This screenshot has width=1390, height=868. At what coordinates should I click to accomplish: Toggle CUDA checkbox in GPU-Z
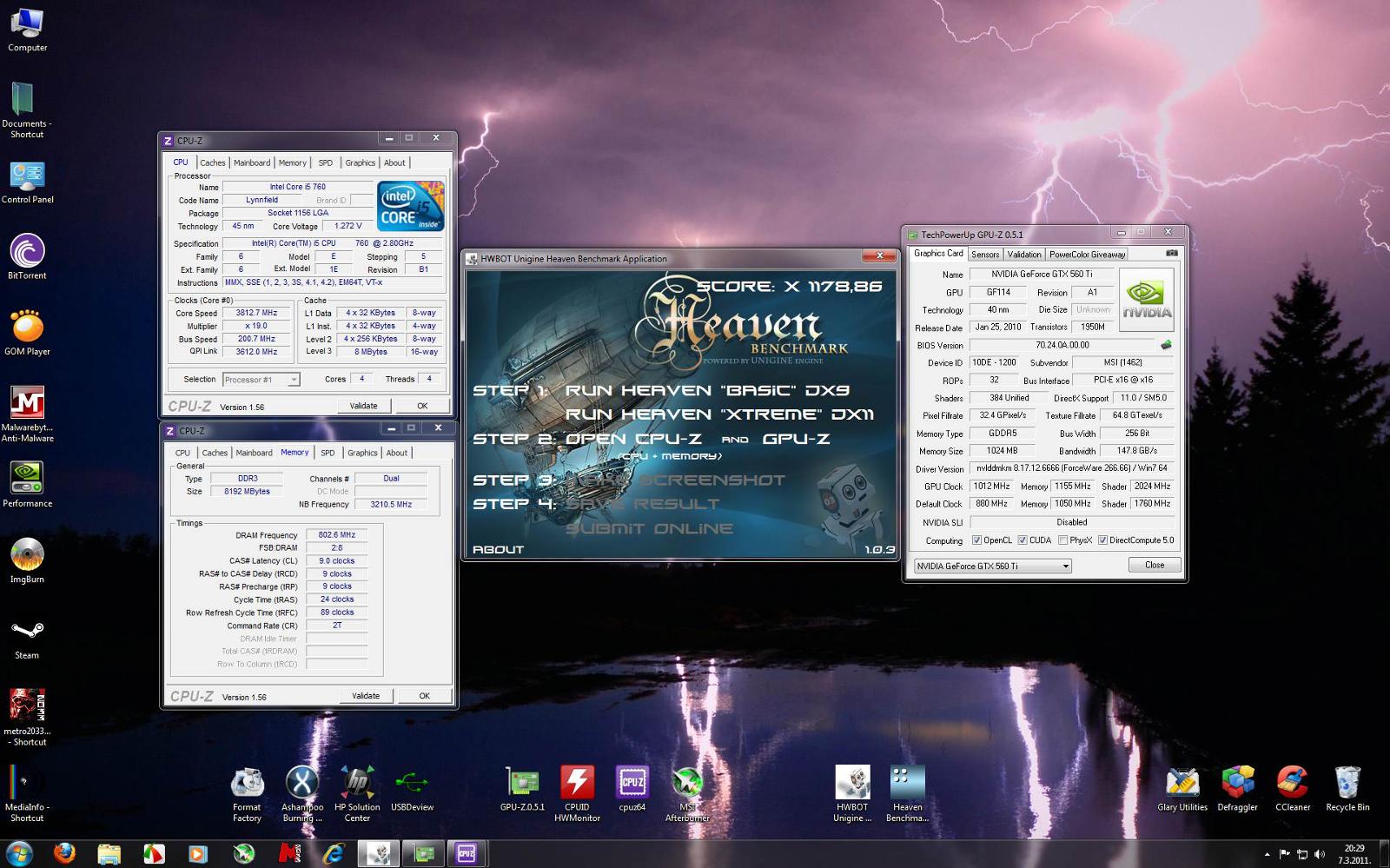[1023, 540]
